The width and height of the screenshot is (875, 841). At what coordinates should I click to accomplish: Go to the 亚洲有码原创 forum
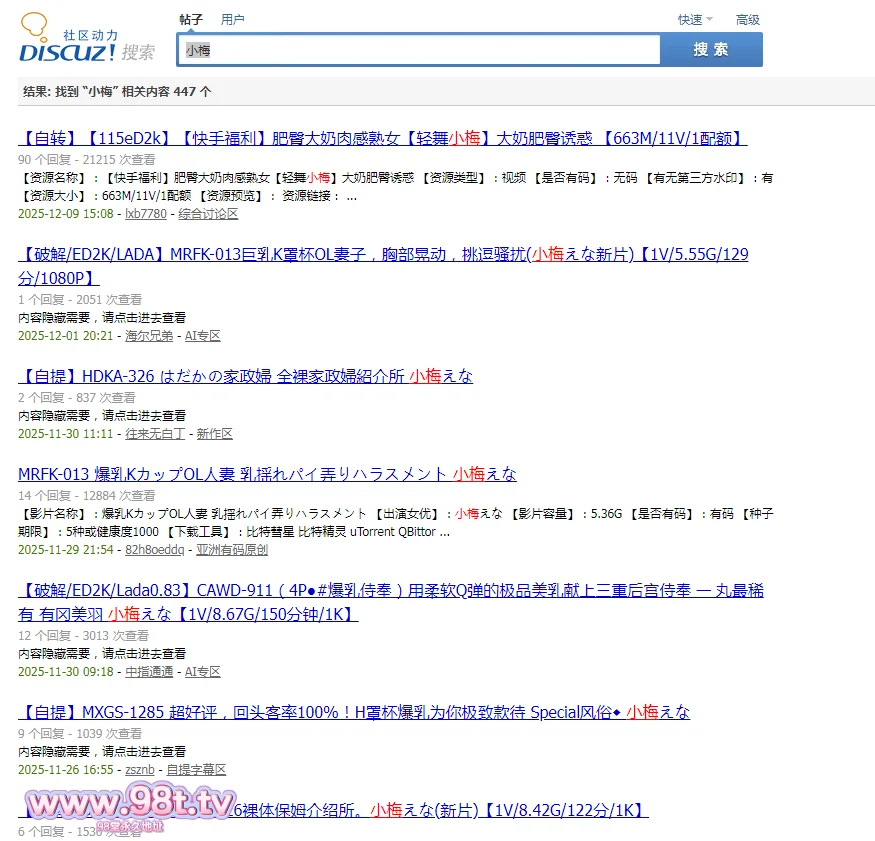point(232,549)
